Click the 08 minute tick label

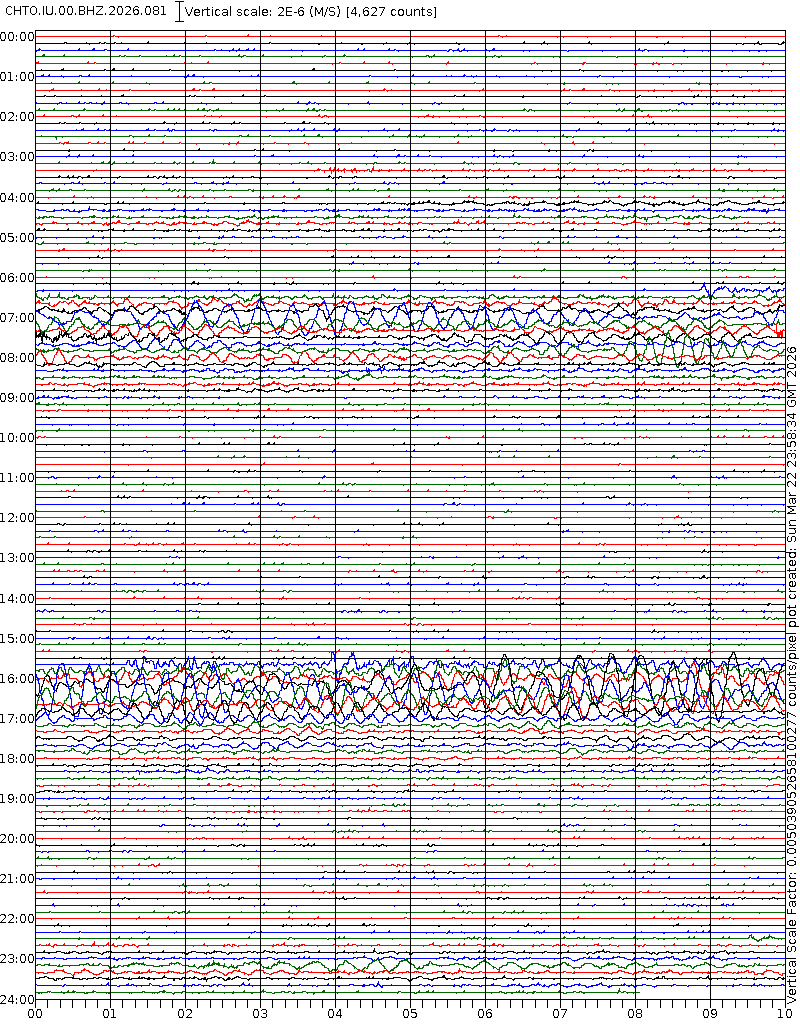coord(635,1013)
